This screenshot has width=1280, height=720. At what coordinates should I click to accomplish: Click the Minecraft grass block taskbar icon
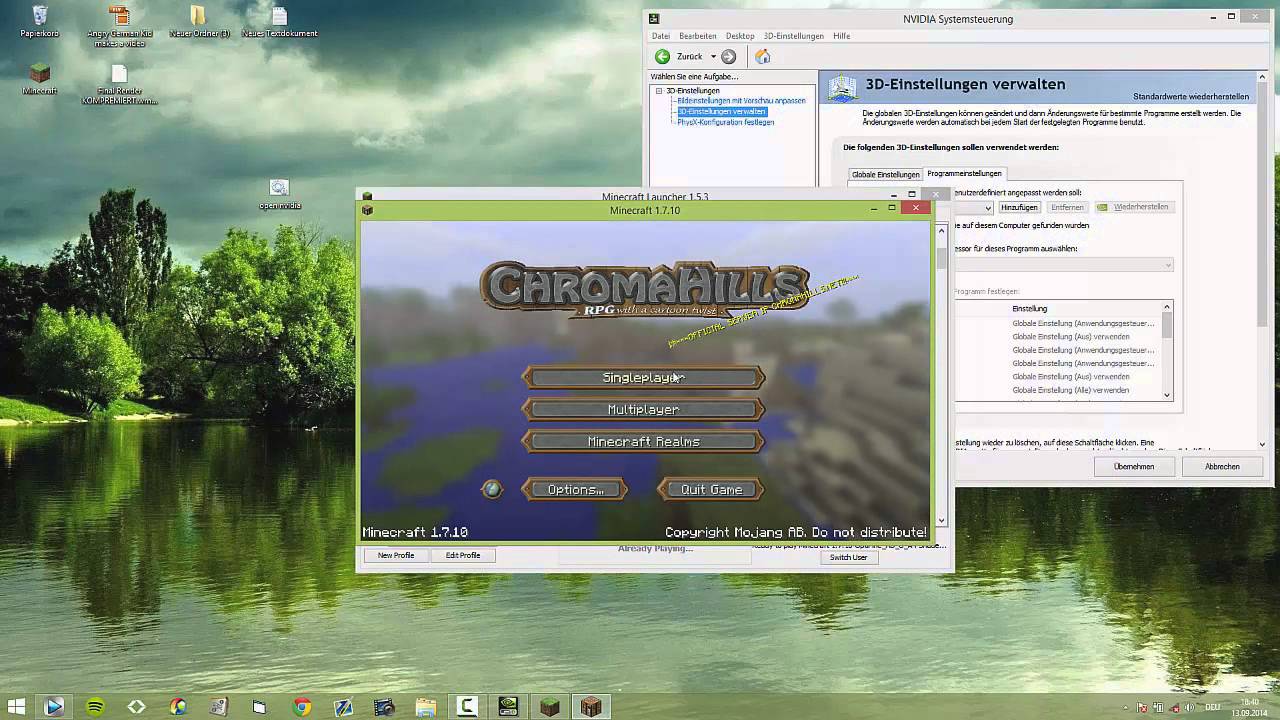pyautogui.click(x=550, y=707)
